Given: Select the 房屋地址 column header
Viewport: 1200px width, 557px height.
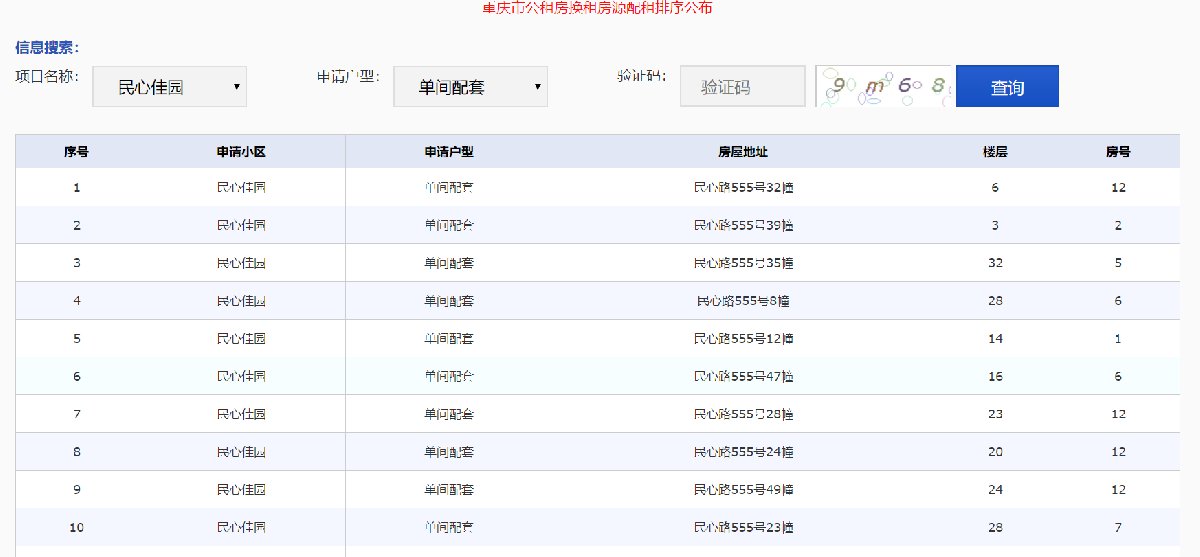Looking at the screenshot, I should pos(743,152).
